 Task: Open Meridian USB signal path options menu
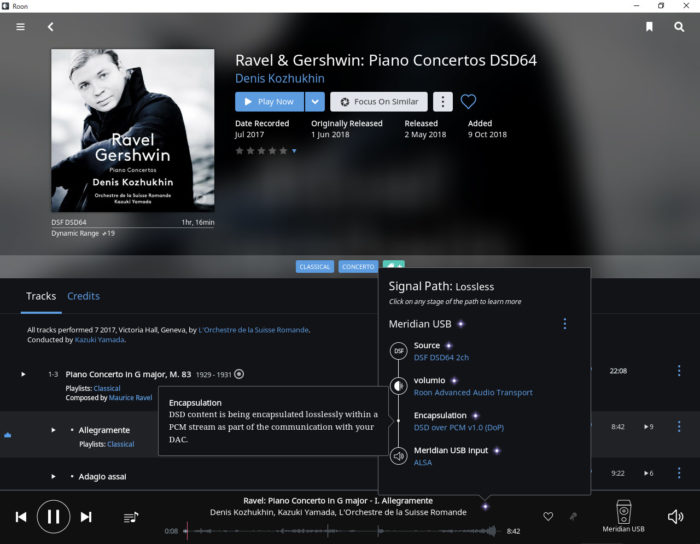[564, 324]
